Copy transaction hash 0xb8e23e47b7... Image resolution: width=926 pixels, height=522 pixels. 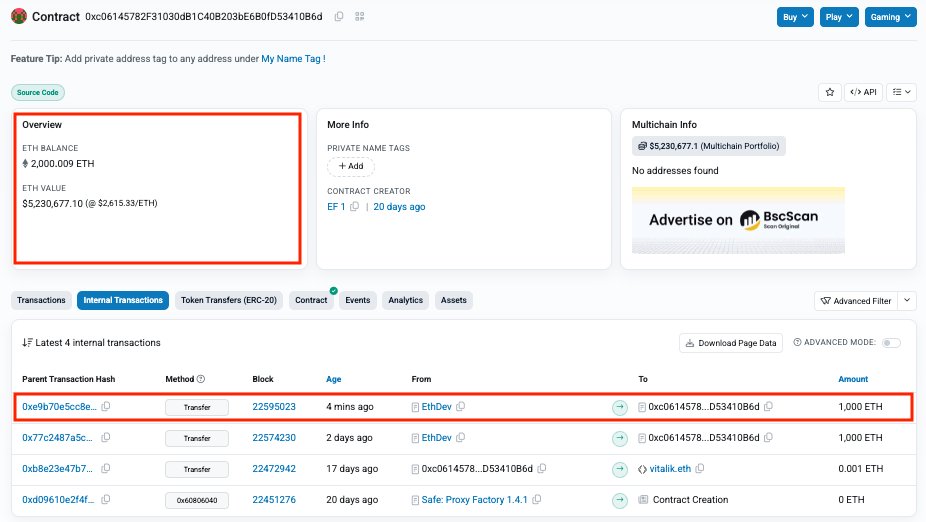coord(106,468)
